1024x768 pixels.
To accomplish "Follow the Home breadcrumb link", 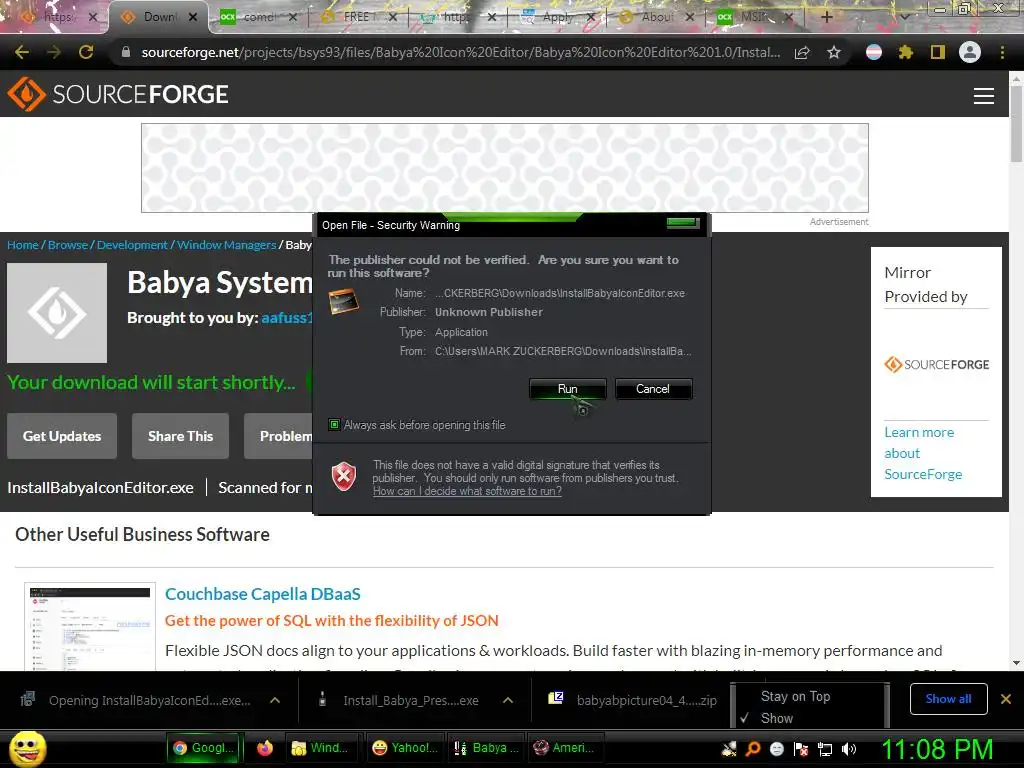I will pos(23,245).
